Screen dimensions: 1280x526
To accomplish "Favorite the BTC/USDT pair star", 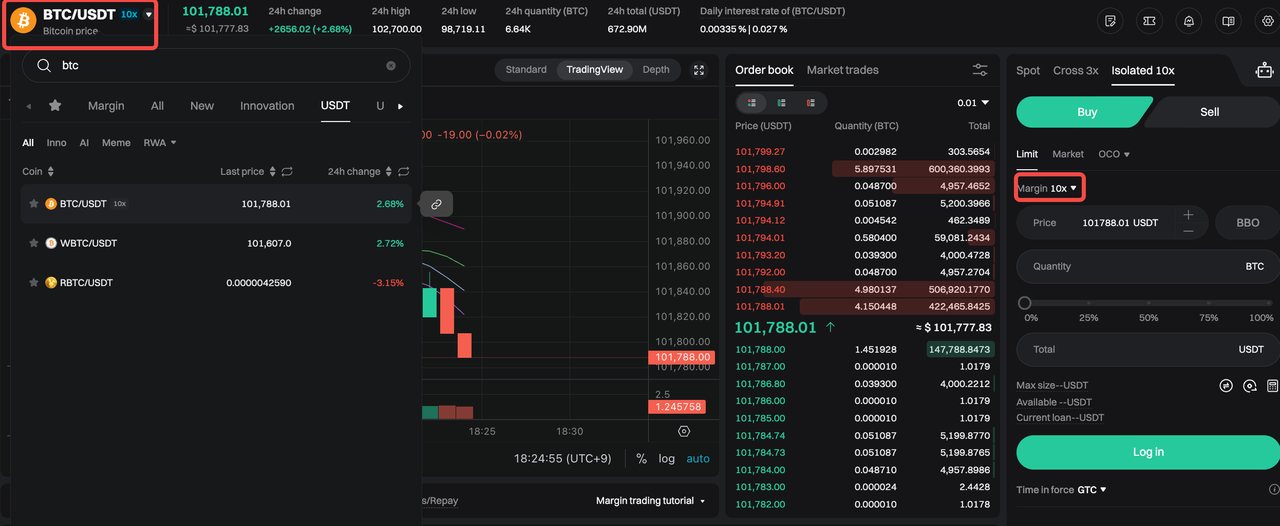I will (x=34, y=203).
